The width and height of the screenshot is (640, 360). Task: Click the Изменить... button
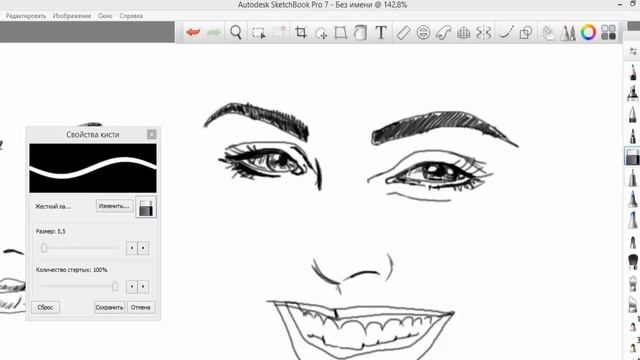[114, 206]
